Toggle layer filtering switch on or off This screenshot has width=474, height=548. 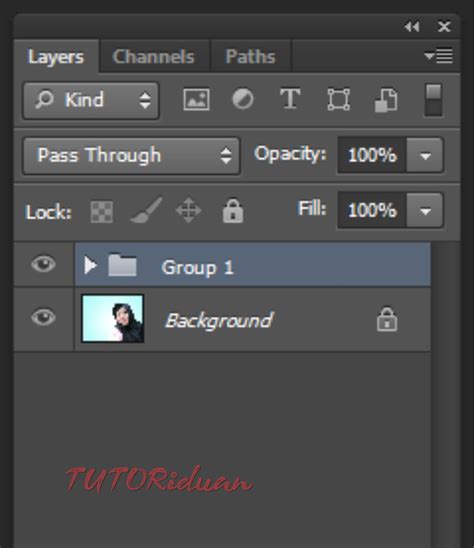click(433, 100)
